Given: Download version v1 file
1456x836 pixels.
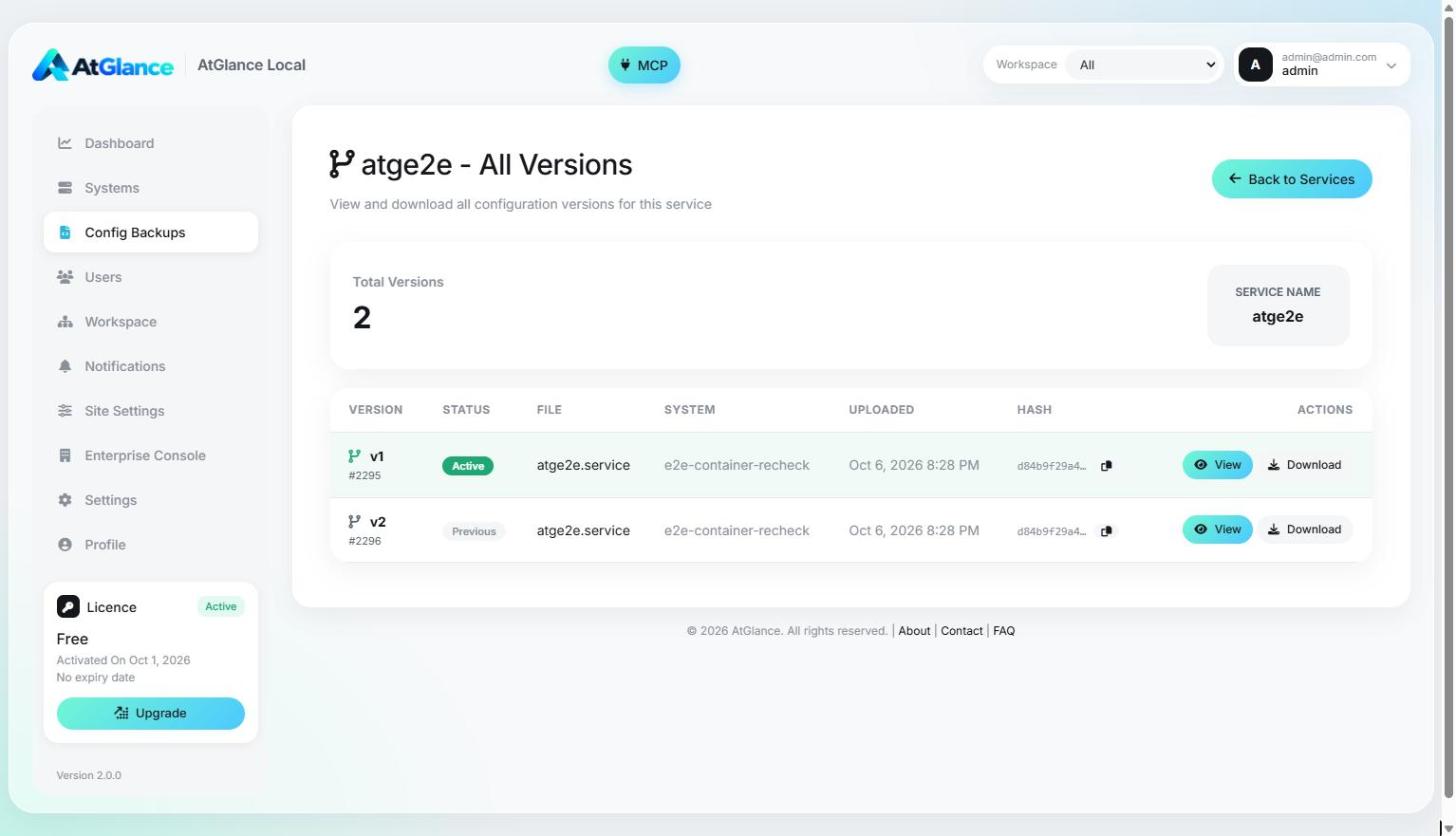Looking at the screenshot, I should (1304, 465).
